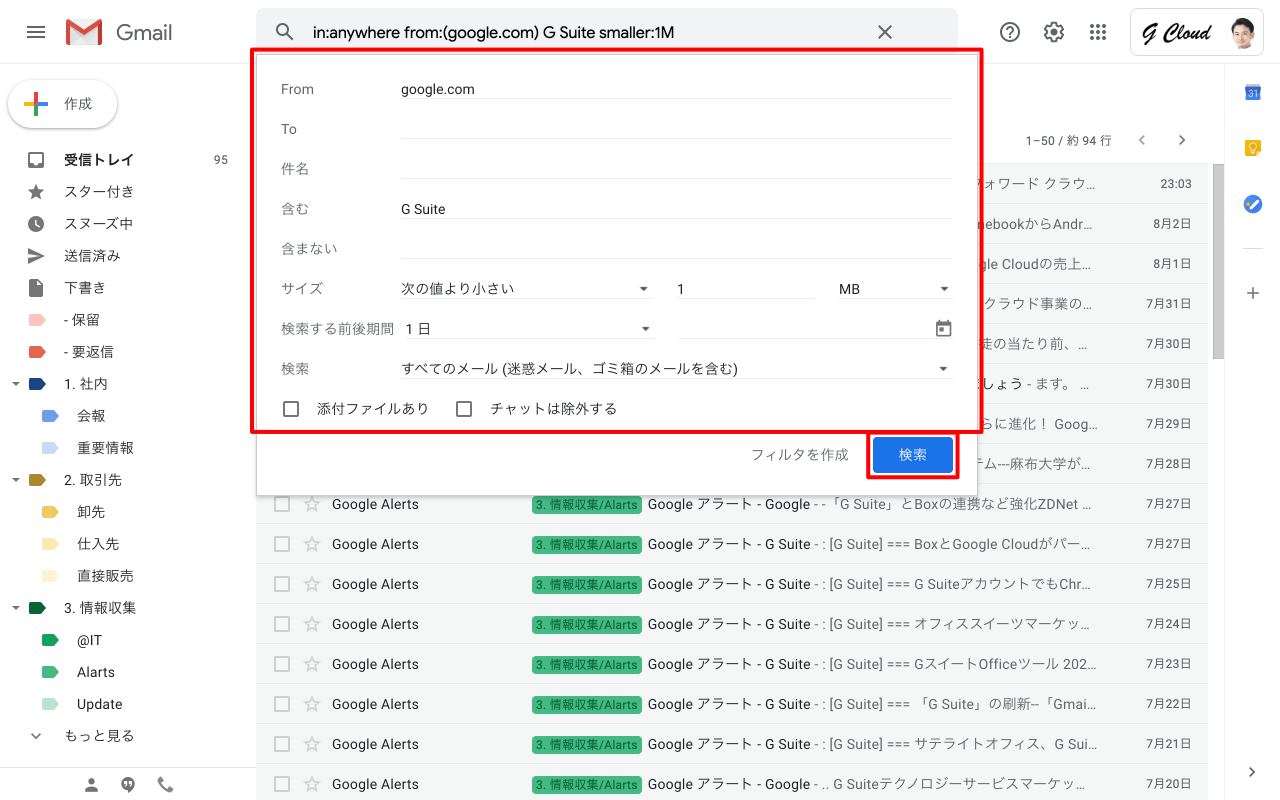This screenshot has width=1280, height=800.
Task: Enable the チャットは除外する checkbox
Action: point(464,409)
